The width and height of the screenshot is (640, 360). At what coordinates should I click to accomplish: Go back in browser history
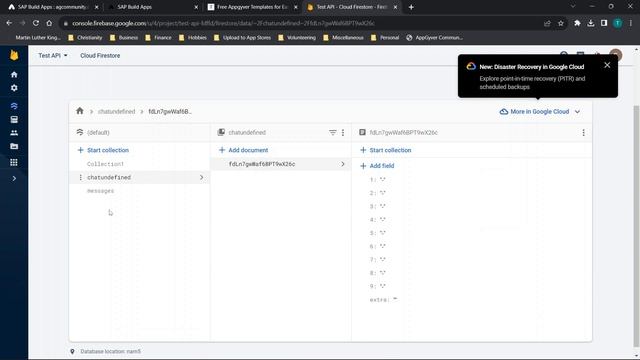[x=9, y=23]
